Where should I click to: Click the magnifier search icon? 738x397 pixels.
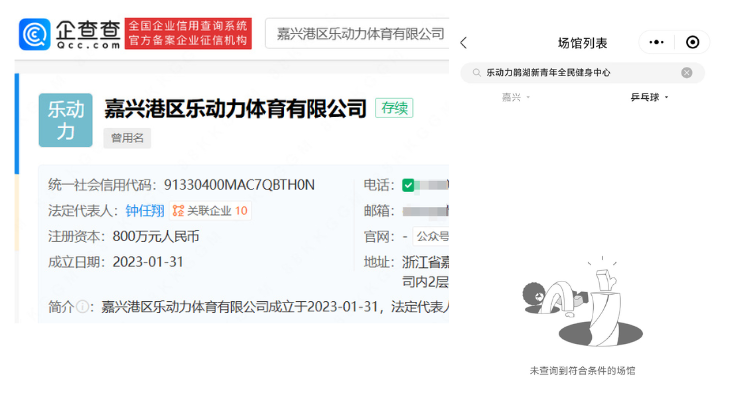(x=477, y=73)
